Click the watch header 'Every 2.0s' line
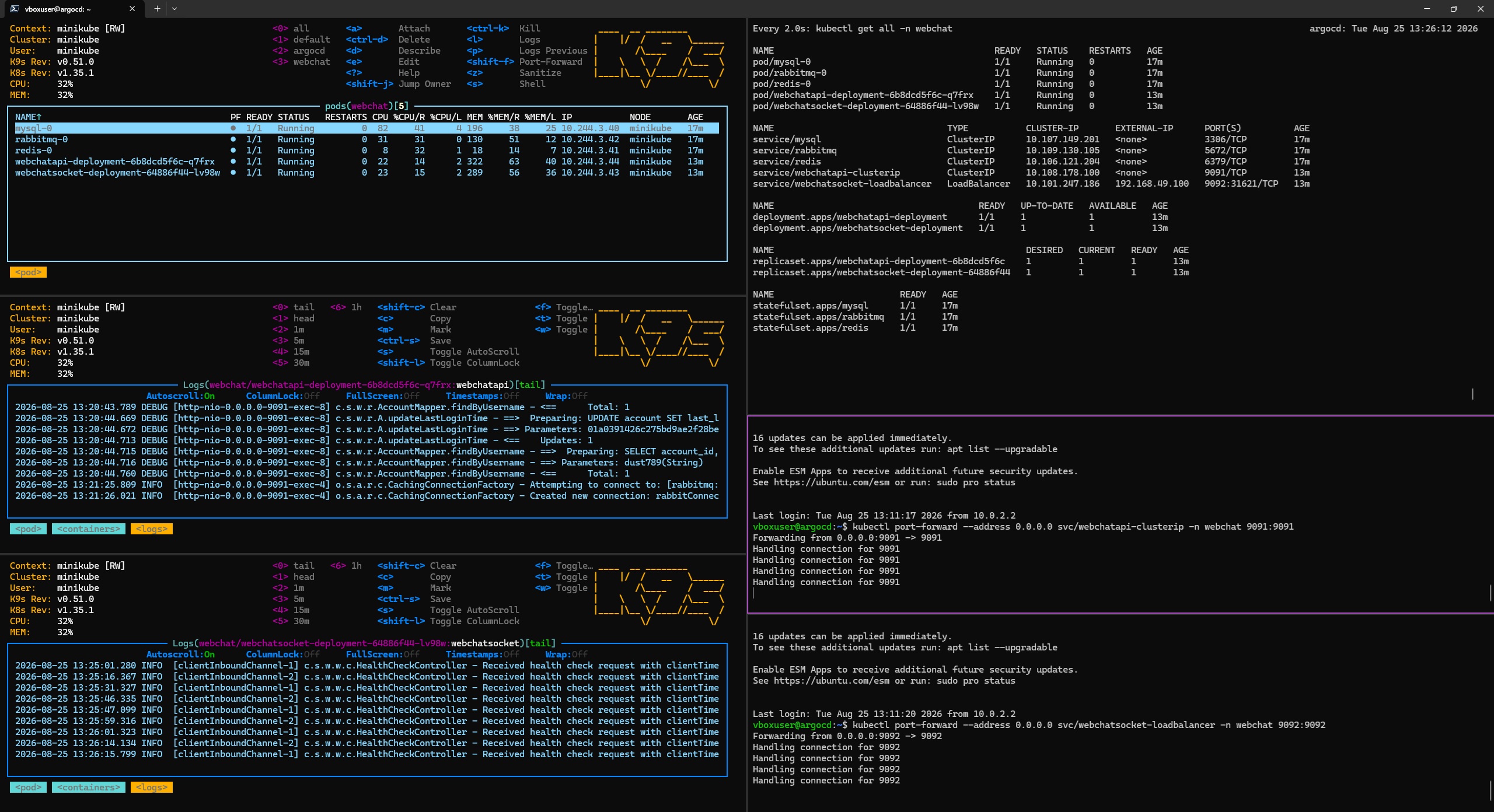Screen dimensions: 1494x812 [852, 29]
